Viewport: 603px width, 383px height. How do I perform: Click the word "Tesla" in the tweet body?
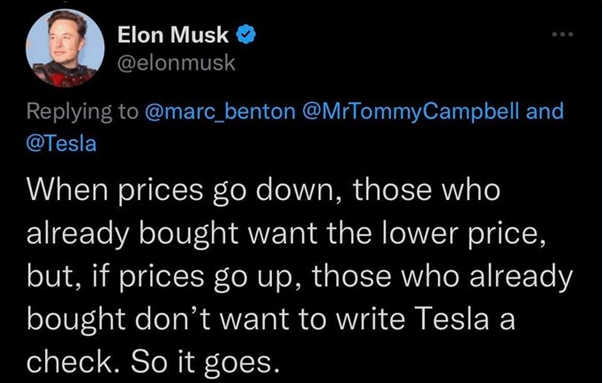(453, 319)
